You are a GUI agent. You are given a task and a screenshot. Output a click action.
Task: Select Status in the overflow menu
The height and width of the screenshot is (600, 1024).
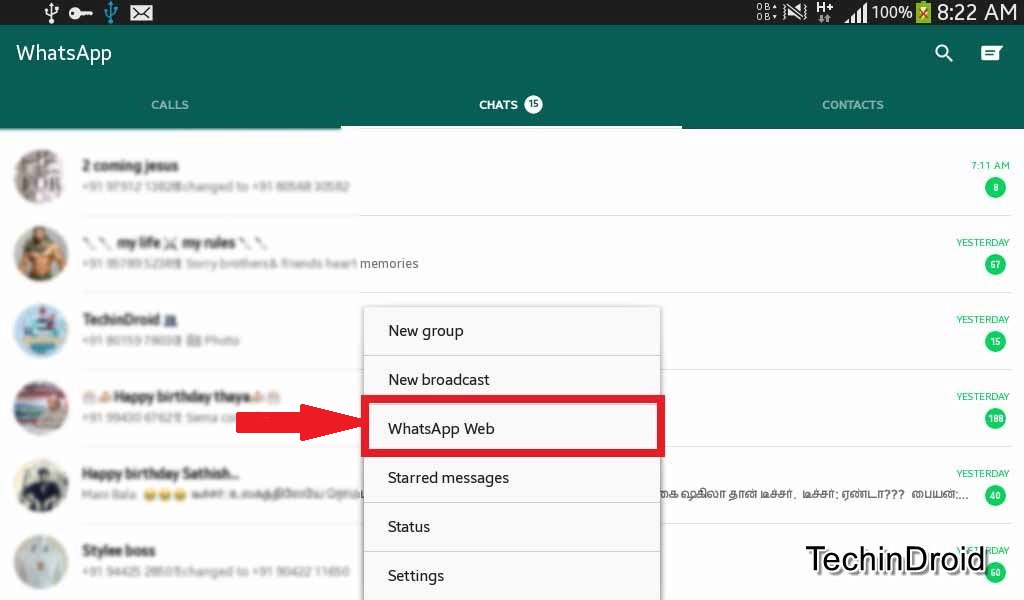511,527
